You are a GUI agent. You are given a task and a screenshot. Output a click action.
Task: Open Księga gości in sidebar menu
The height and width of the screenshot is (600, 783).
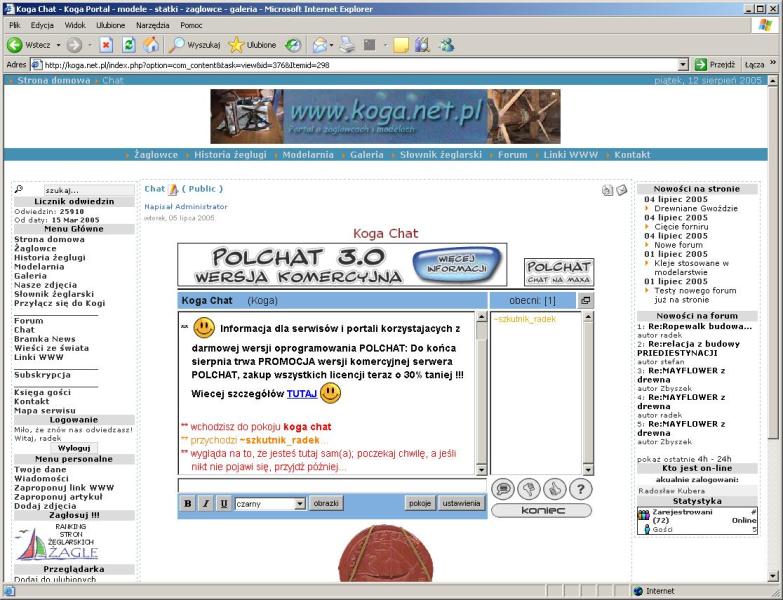[42, 392]
